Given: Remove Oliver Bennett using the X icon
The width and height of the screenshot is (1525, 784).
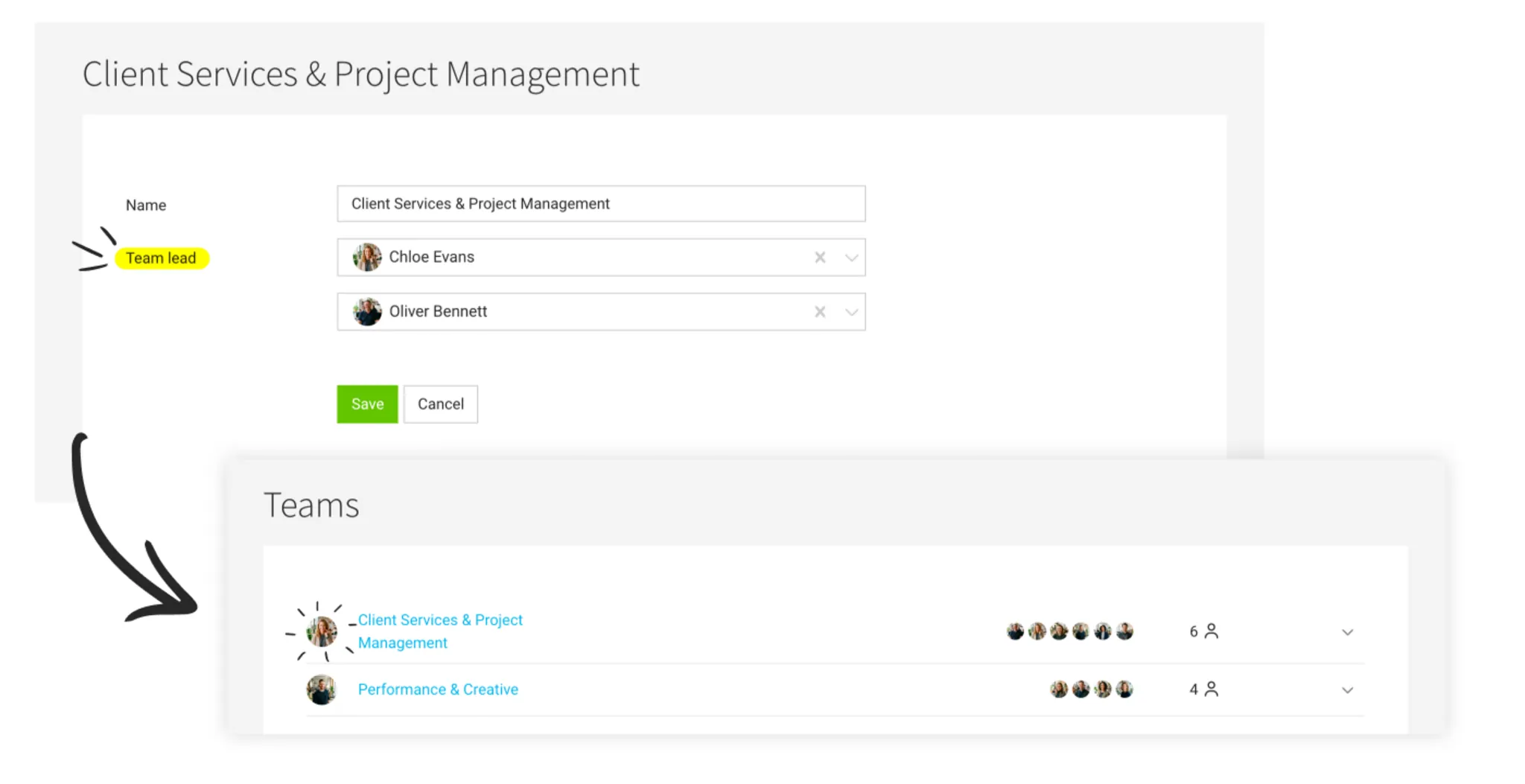Looking at the screenshot, I should pos(820,312).
